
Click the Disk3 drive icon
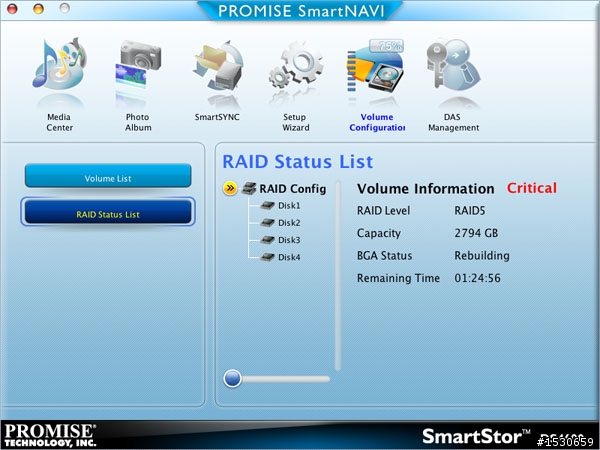coord(267,240)
